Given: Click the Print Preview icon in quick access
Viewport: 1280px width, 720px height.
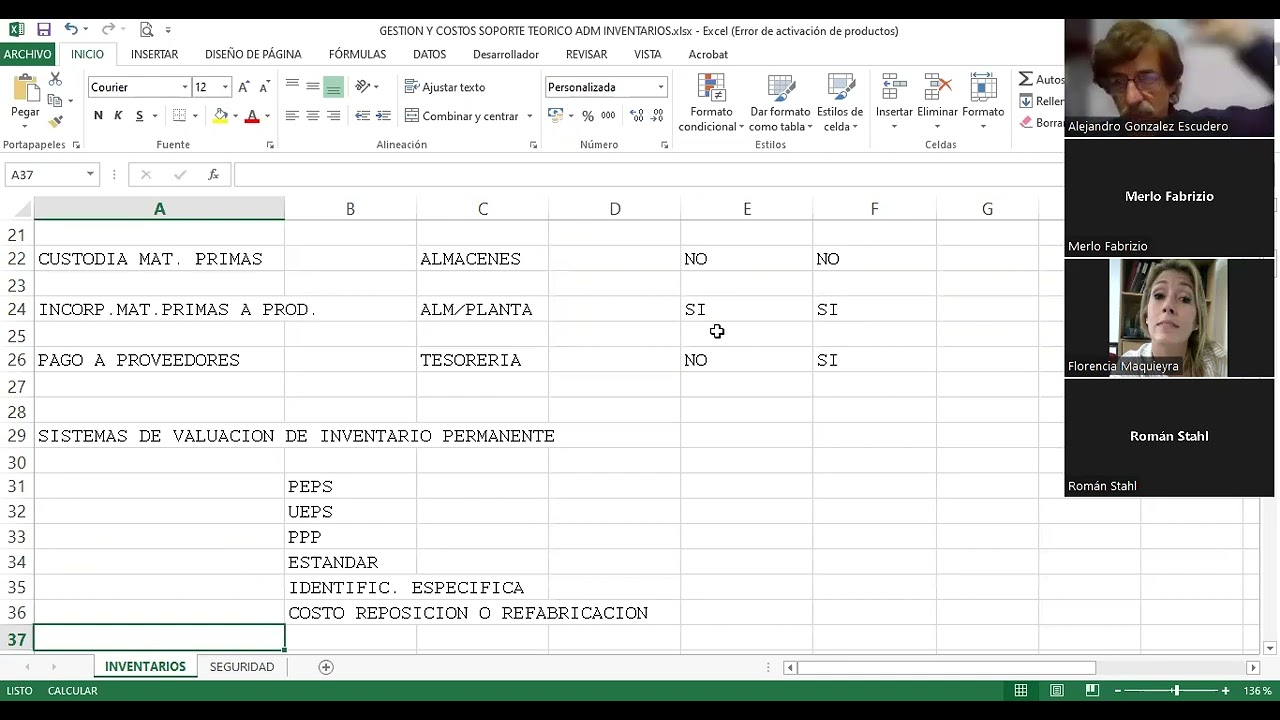Looking at the screenshot, I should point(147,30).
